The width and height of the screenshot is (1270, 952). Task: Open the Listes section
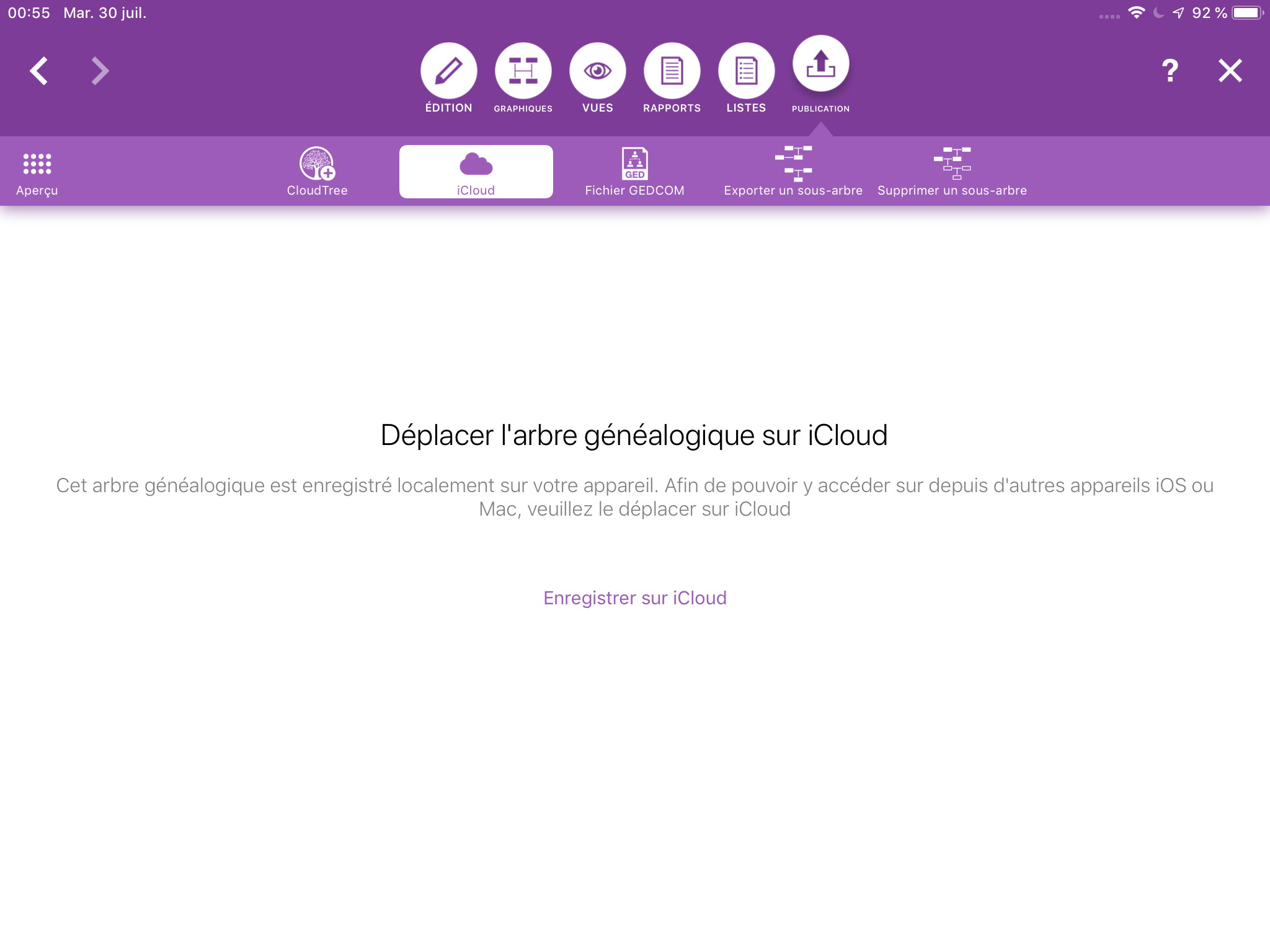point(746,78)
